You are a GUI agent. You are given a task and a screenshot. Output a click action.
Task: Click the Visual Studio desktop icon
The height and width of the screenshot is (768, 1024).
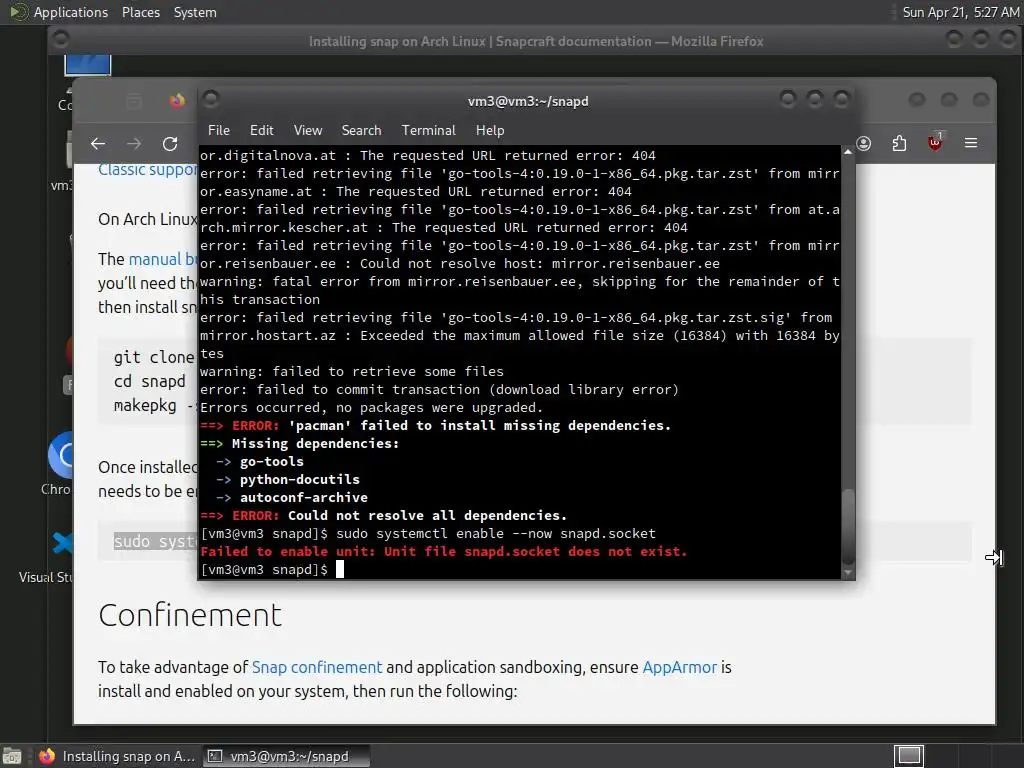pyautogui.click(x=62, y=543)
